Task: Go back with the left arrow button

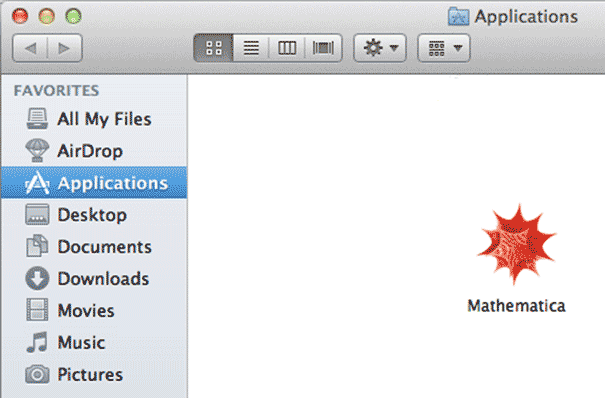Action: tap(30, 48)
